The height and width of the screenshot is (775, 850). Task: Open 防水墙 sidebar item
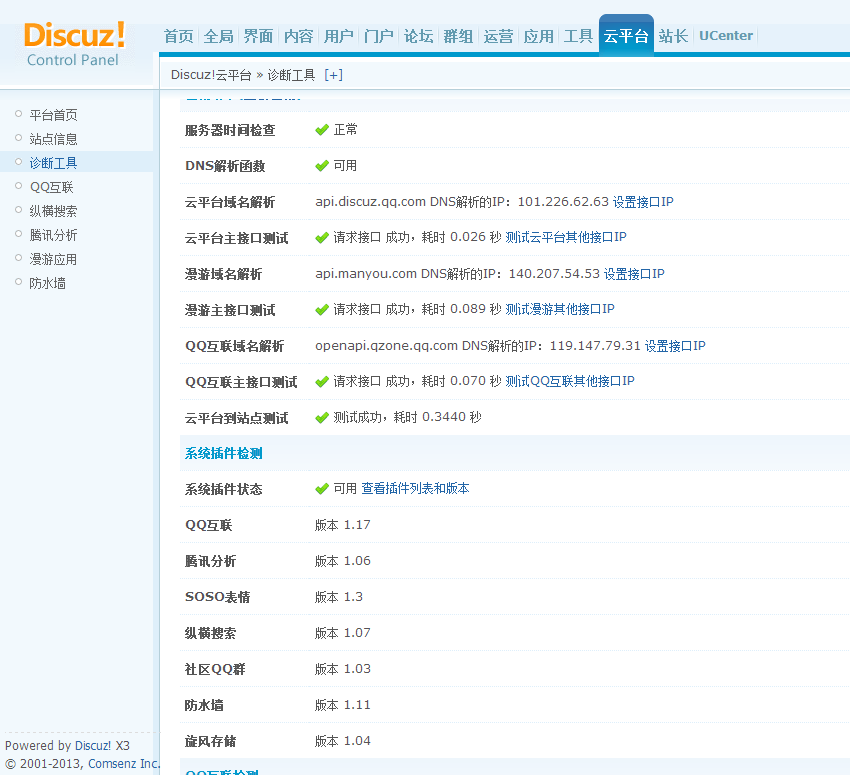click(47, 283)
